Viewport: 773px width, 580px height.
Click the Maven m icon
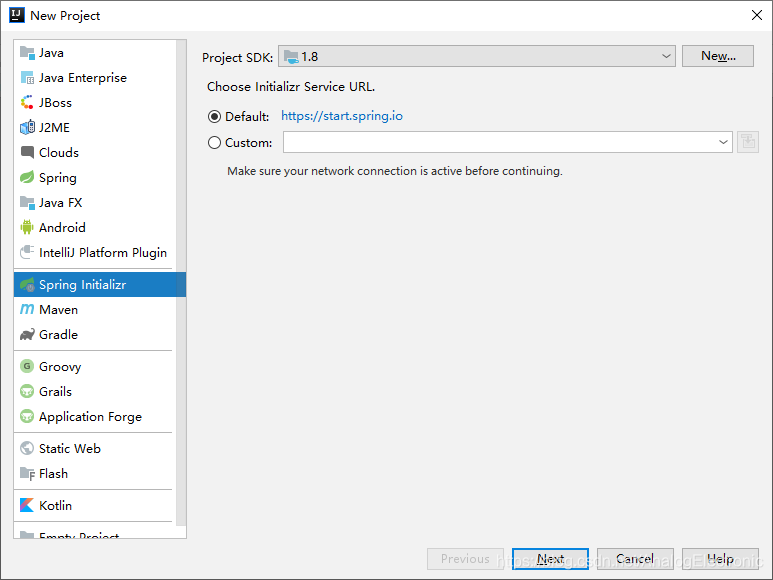[27, 309]
